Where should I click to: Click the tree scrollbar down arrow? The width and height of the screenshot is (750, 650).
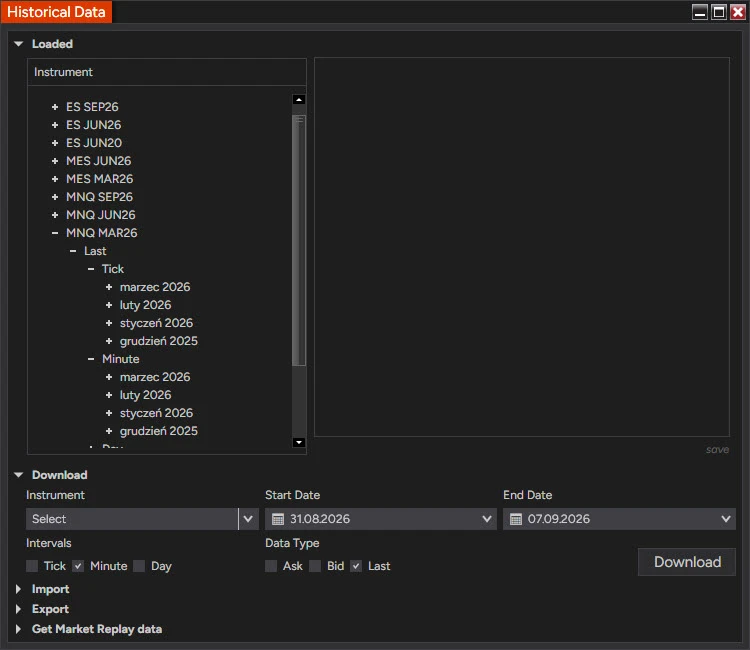(299, 442)
